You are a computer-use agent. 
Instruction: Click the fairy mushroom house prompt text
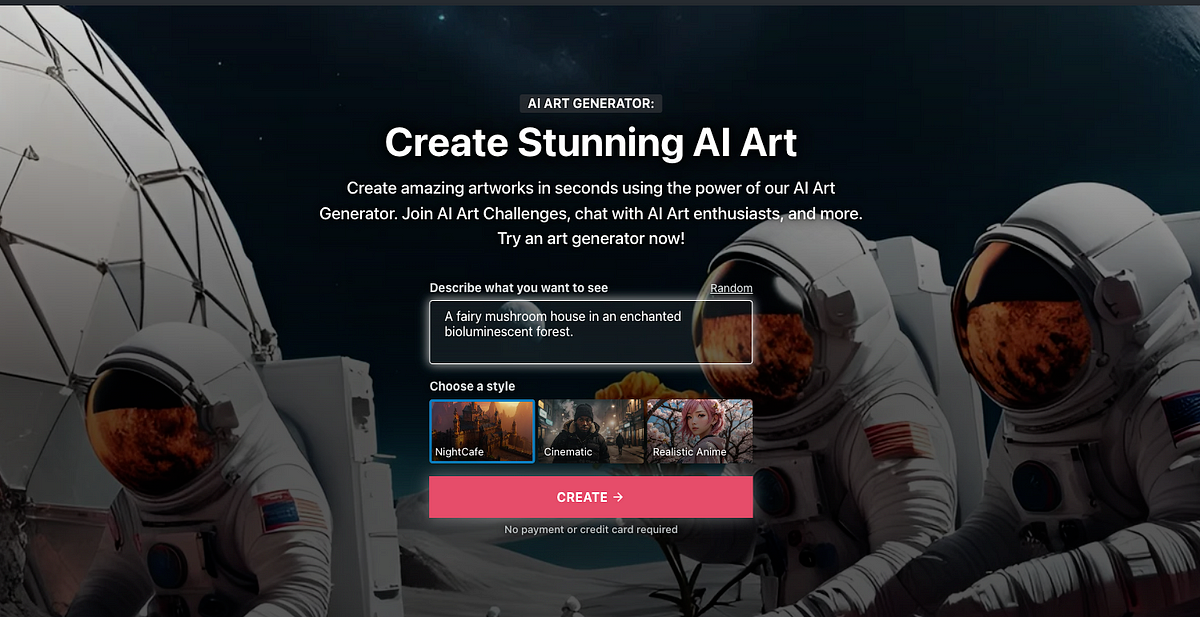(563, 324)
